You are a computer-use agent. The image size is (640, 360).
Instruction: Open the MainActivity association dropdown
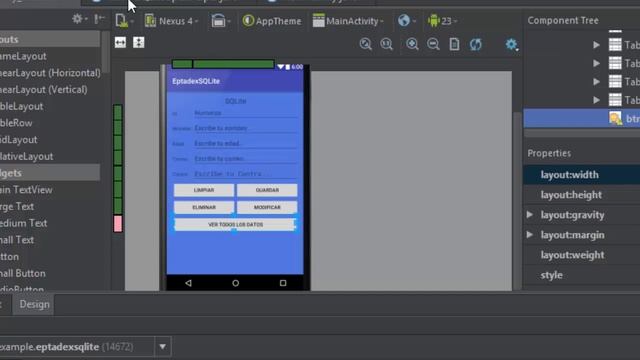coord(348,21)
